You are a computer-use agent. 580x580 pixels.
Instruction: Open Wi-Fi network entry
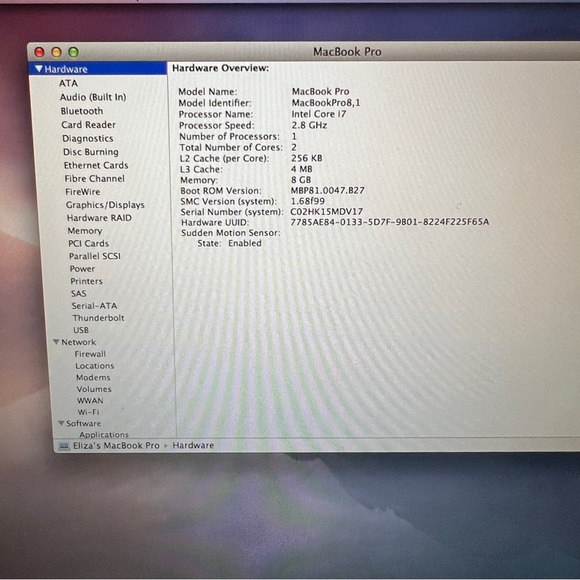[88, 412]
